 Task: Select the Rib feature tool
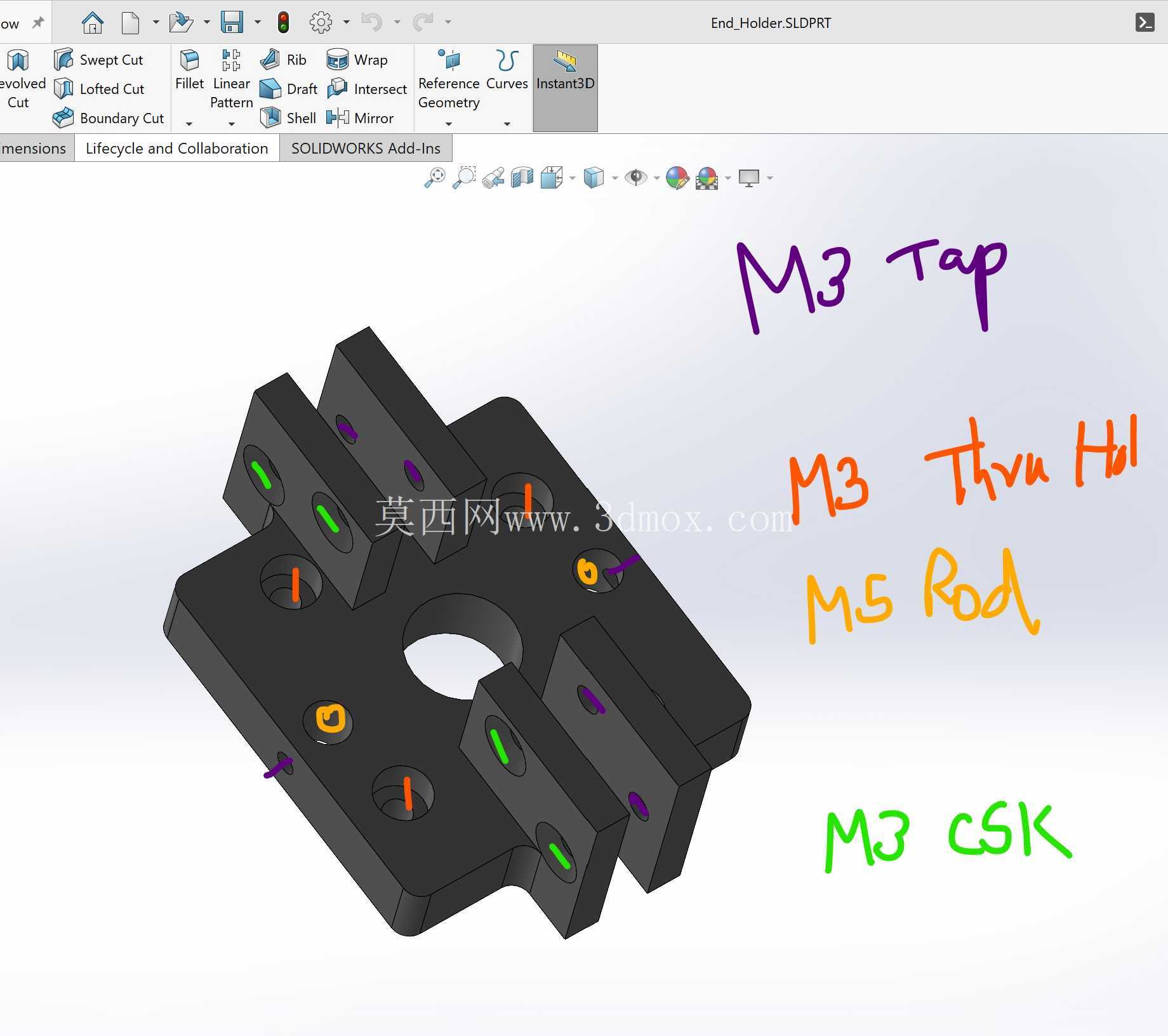click(x=283, y=60)
